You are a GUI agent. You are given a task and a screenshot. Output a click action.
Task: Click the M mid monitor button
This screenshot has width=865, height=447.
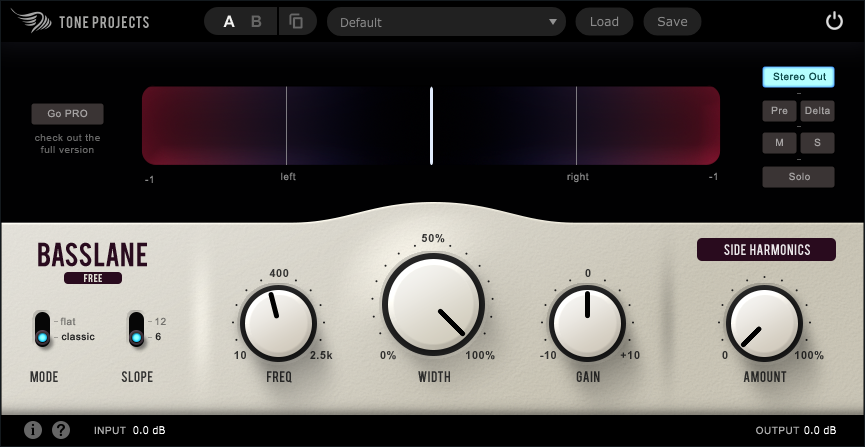point(778,143)
